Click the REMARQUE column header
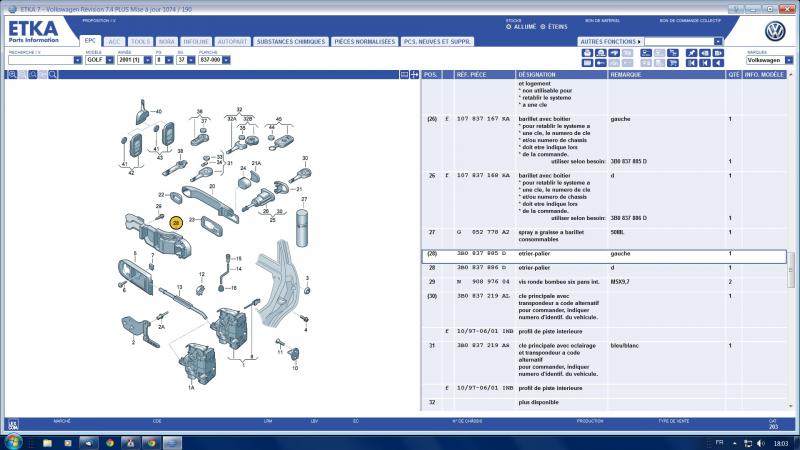Screen dimensions: 800x450 666,74
